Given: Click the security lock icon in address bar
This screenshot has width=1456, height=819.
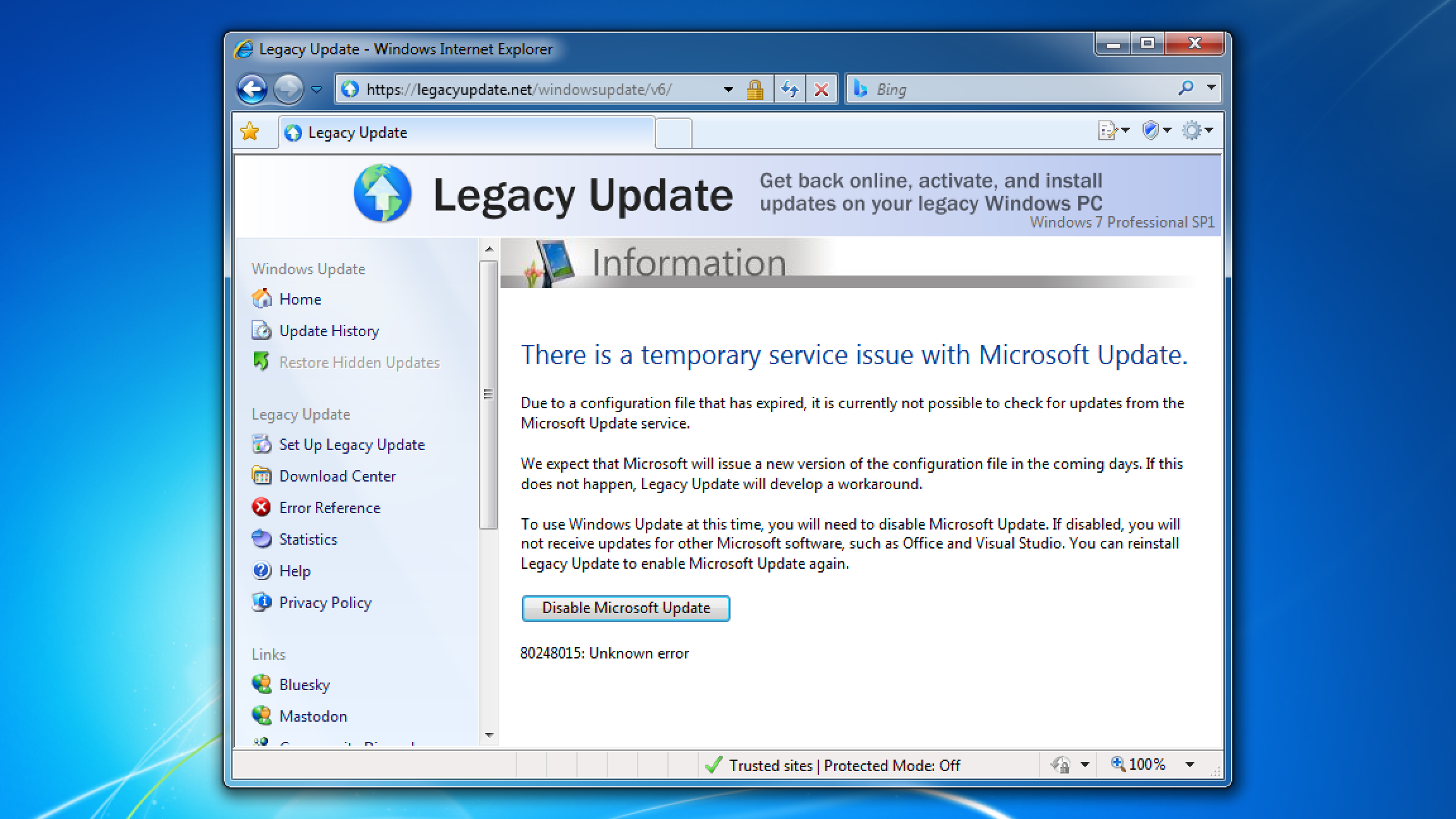Looking at the screenshot, I should pyautogui.click(x=755, y=89).
